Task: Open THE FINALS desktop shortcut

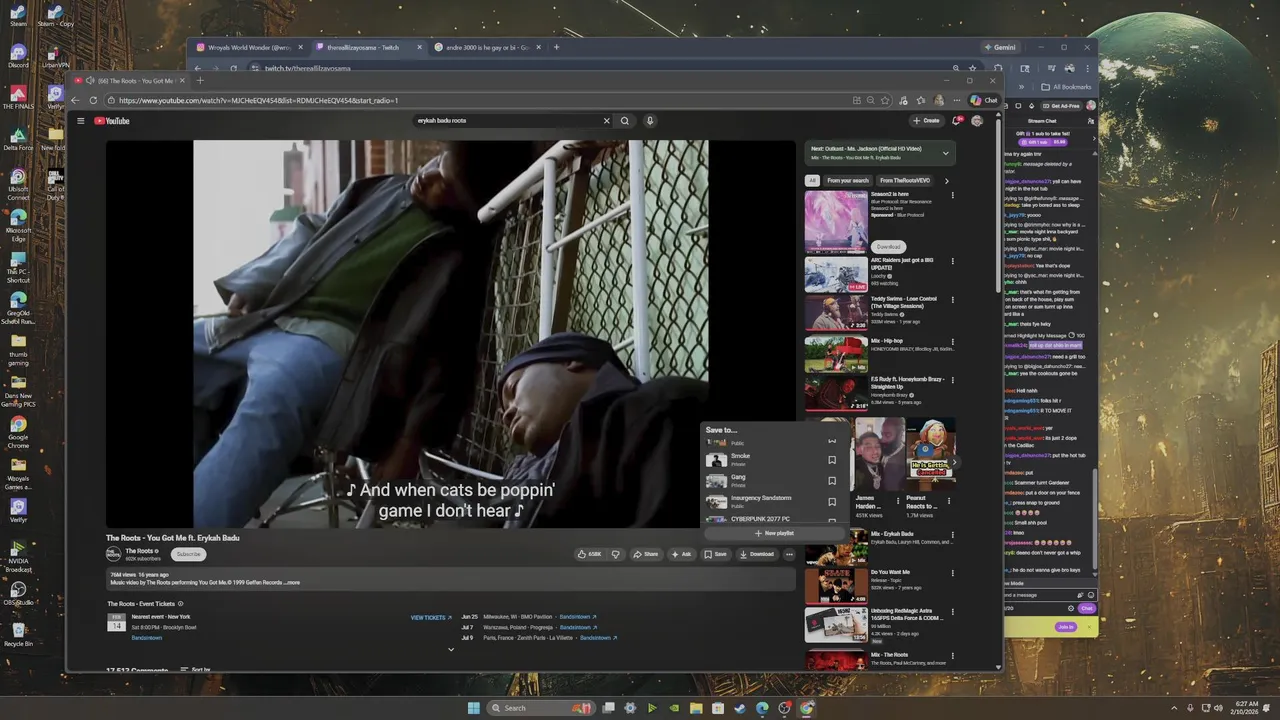Action: (18, 97)
